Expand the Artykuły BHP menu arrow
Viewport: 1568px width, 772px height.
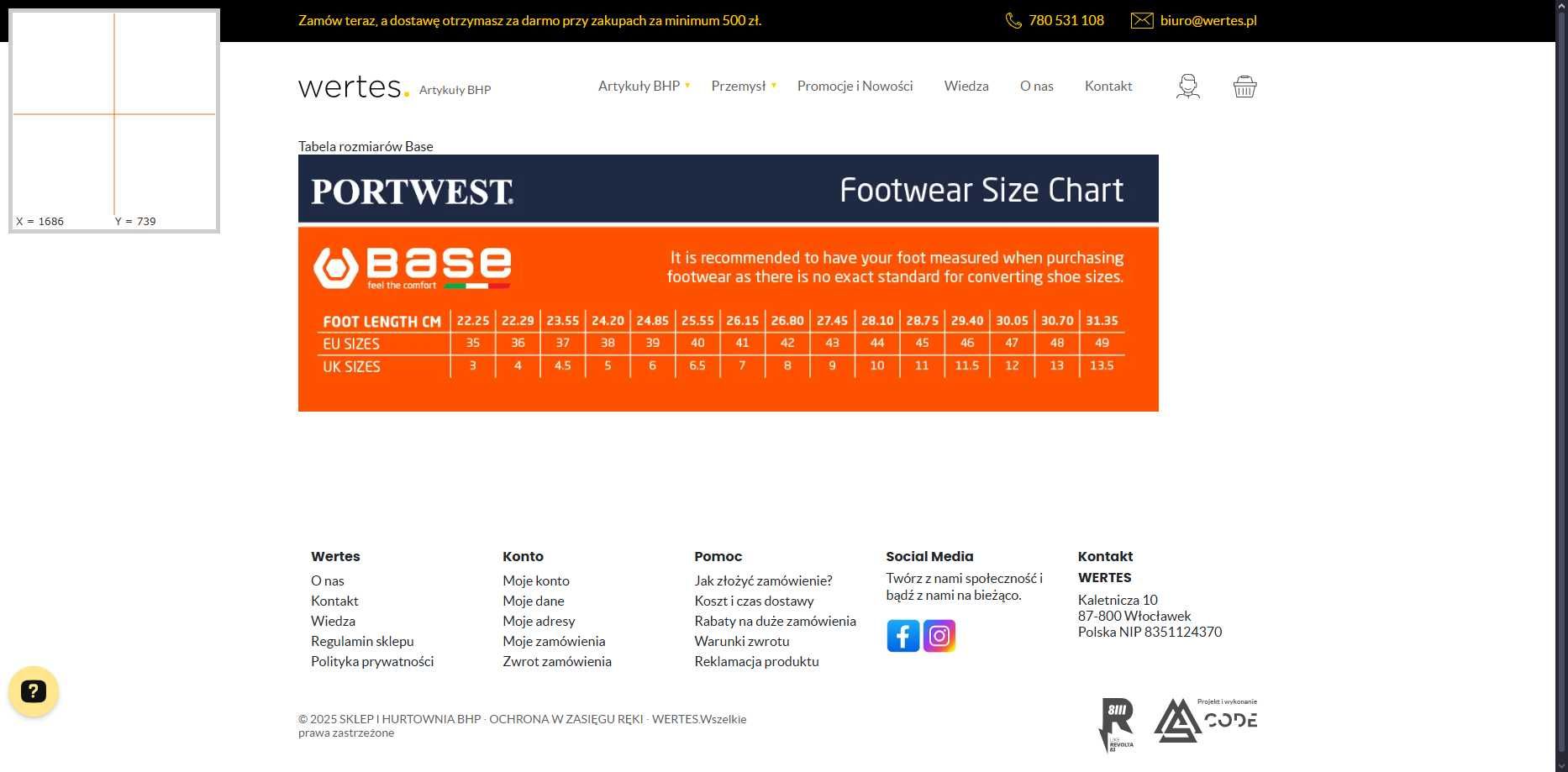tap(687, 85)
